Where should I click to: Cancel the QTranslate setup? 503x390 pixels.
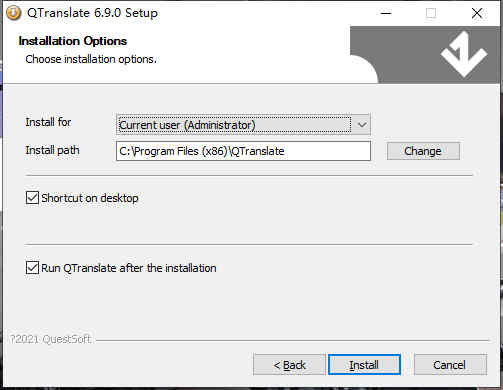450,365
